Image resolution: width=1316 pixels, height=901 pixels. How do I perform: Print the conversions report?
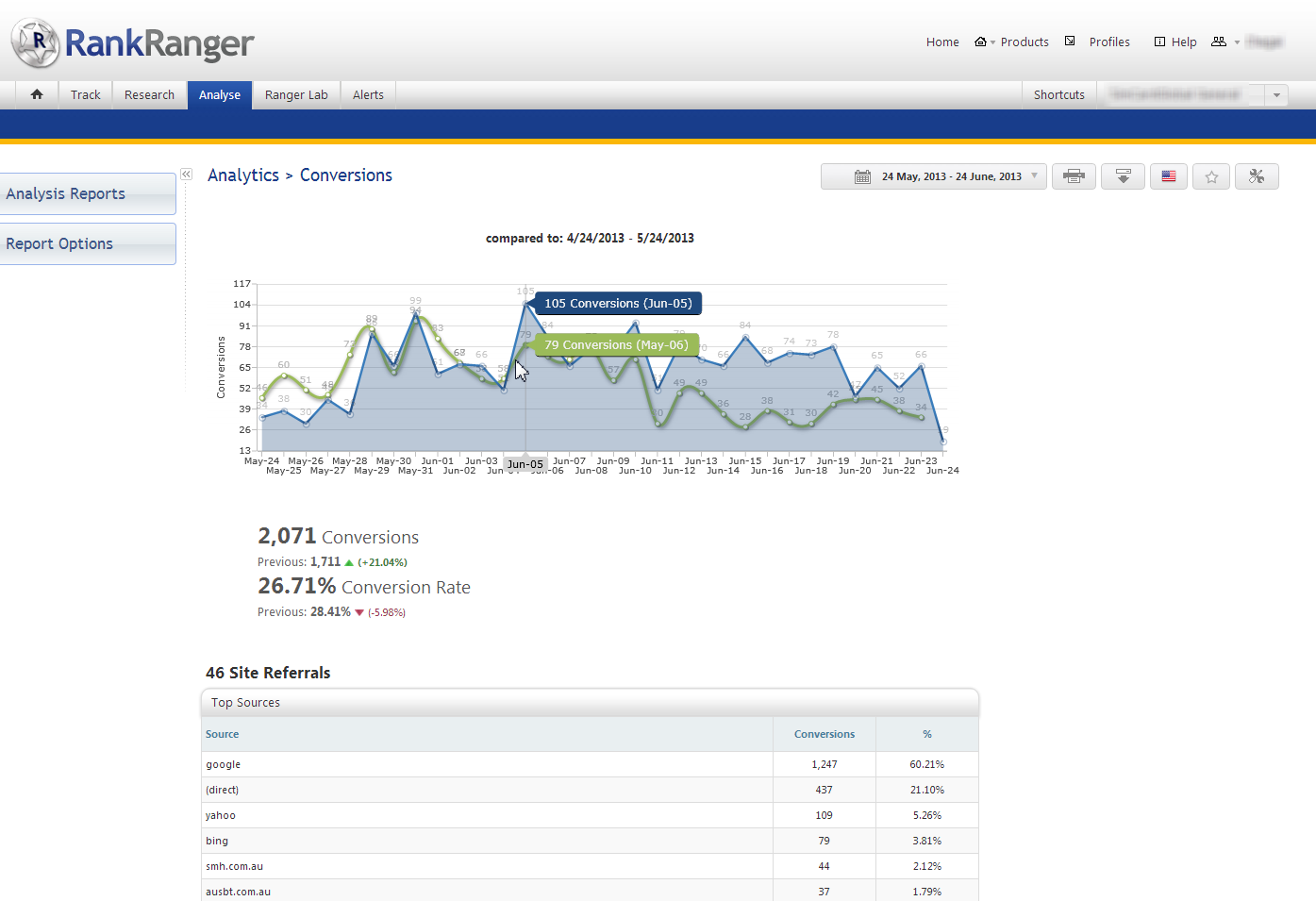[x=1074, y=176]
